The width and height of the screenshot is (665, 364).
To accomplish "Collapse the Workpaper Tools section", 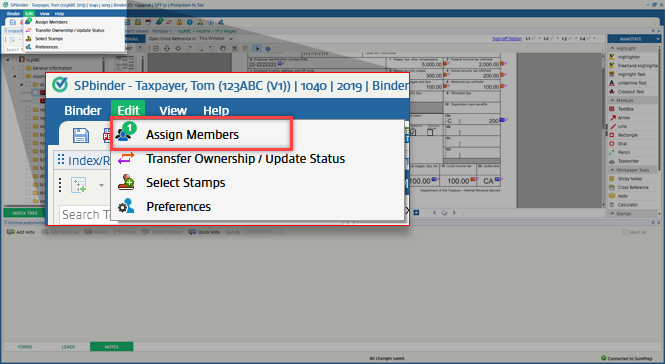I will coord(612,170).
